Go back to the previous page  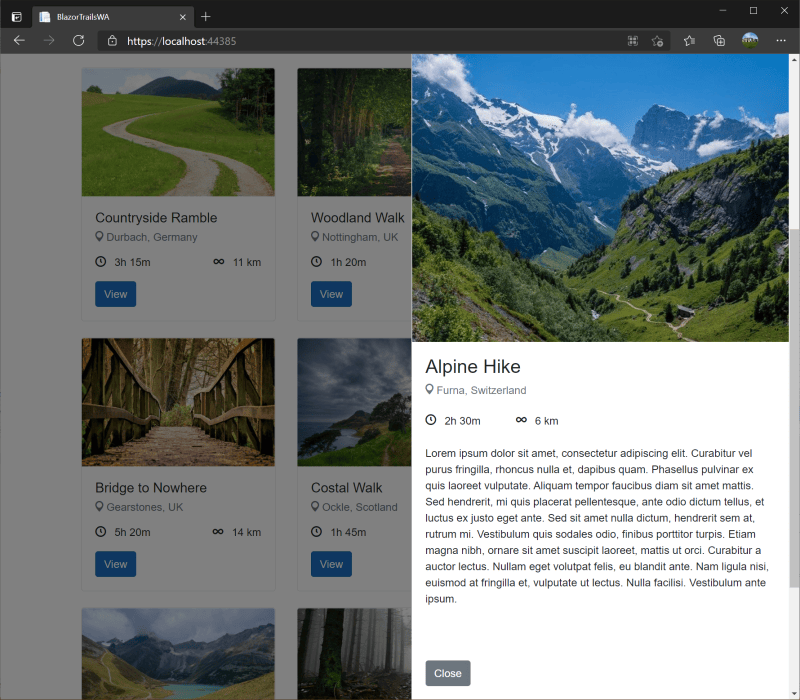click(19, 41)
